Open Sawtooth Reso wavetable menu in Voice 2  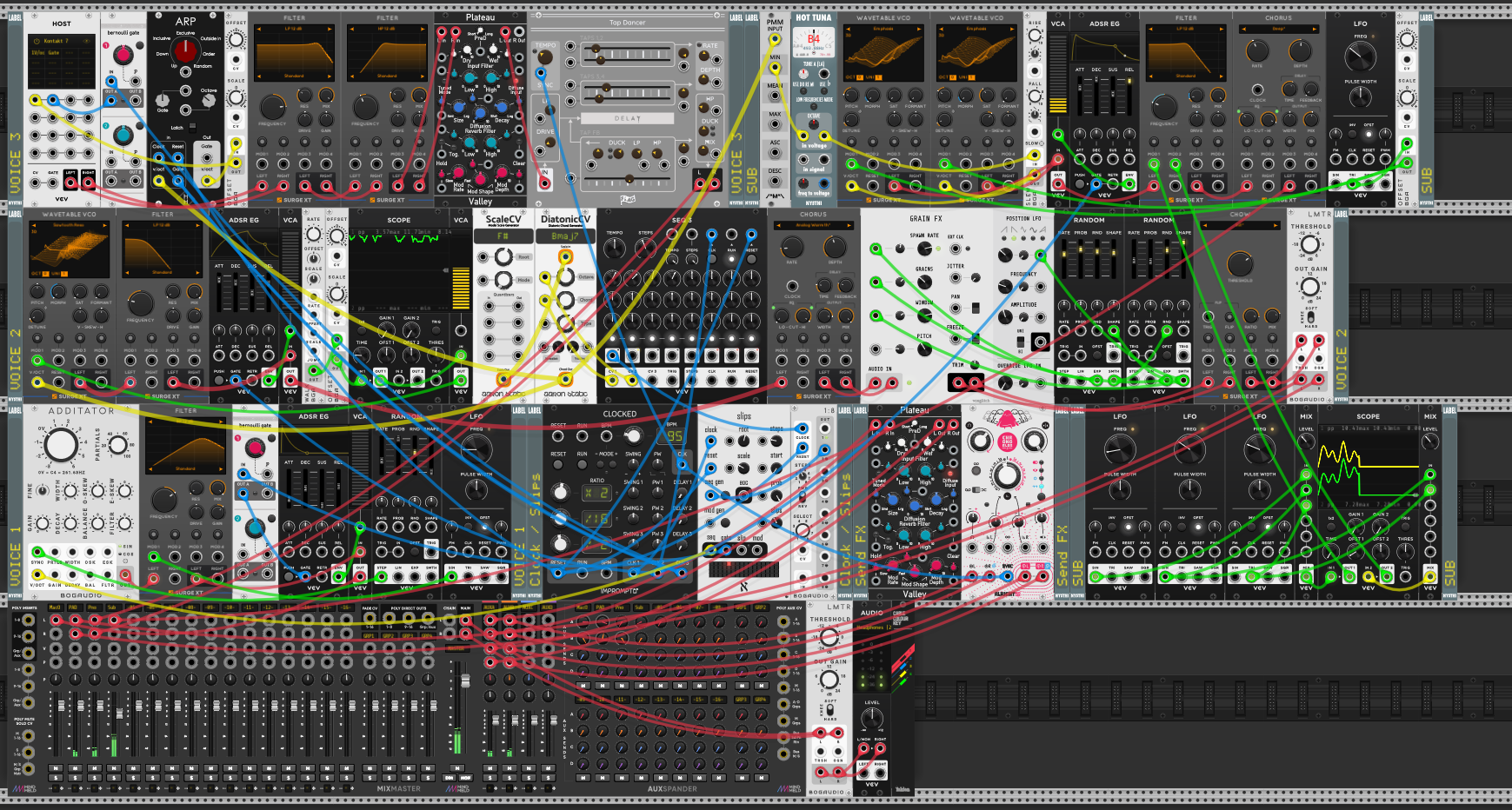pos(69,225)
